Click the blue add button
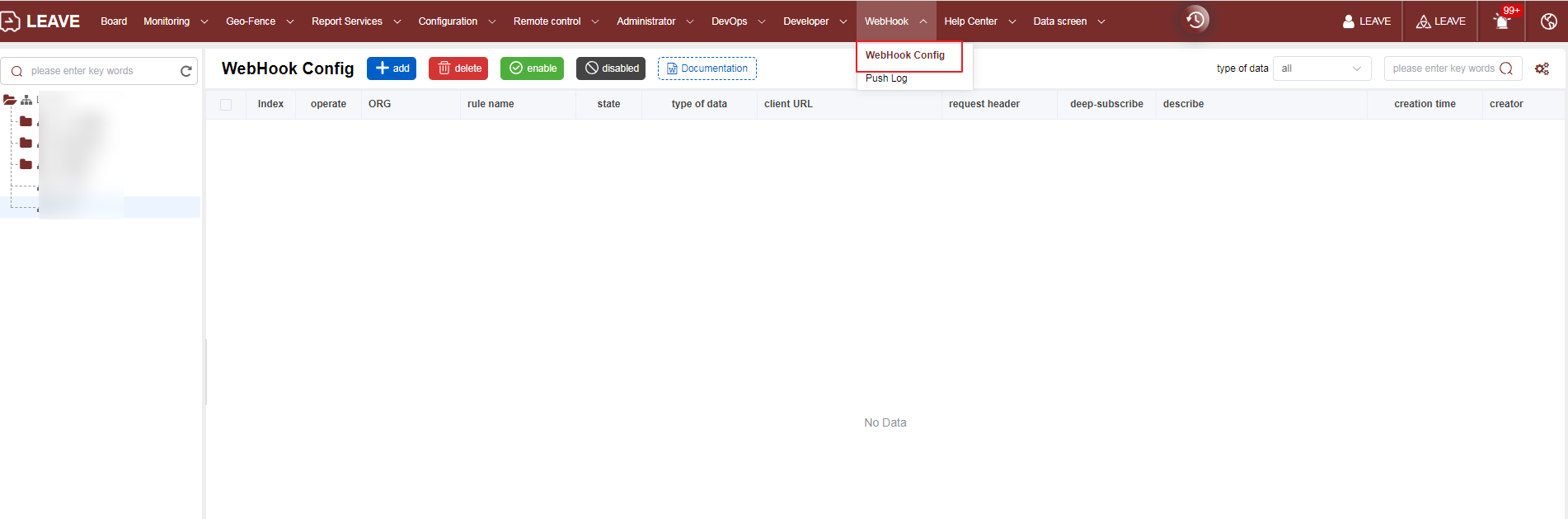The width and height of the screenshot is (1568, 519). [x=392, y=68]
